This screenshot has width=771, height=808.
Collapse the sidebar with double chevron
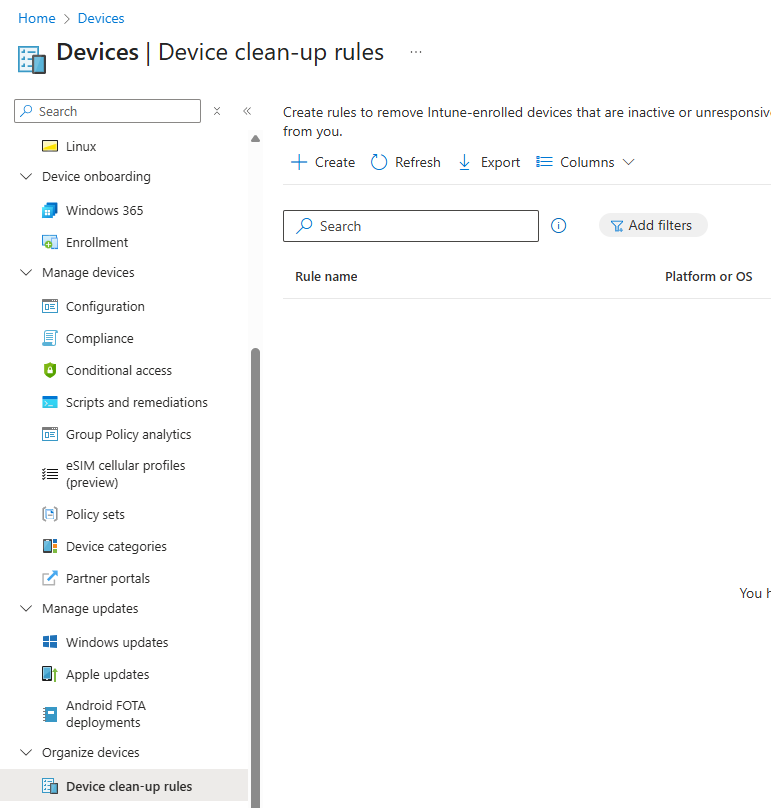click(247, 111)
